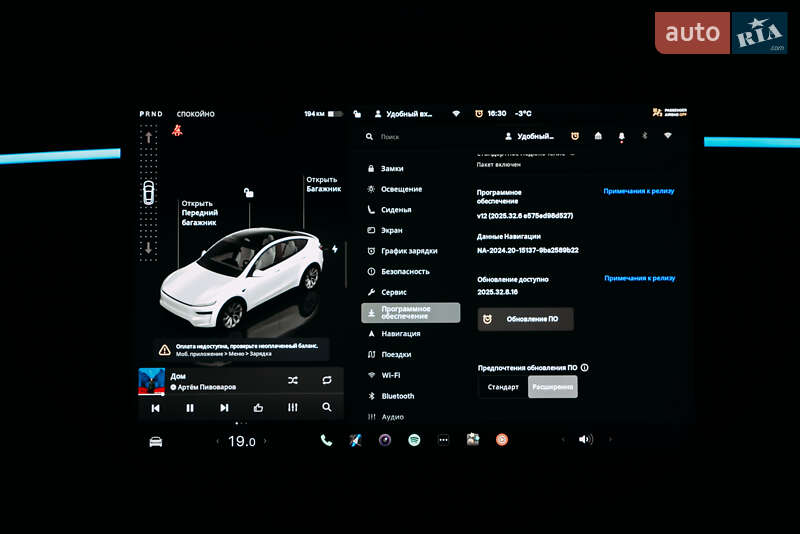The height and width of the screenshot is (534, 800).
Task: Click Wi-Fi icon in settings header
Action: pyautogui.click(x=667, y=136)
